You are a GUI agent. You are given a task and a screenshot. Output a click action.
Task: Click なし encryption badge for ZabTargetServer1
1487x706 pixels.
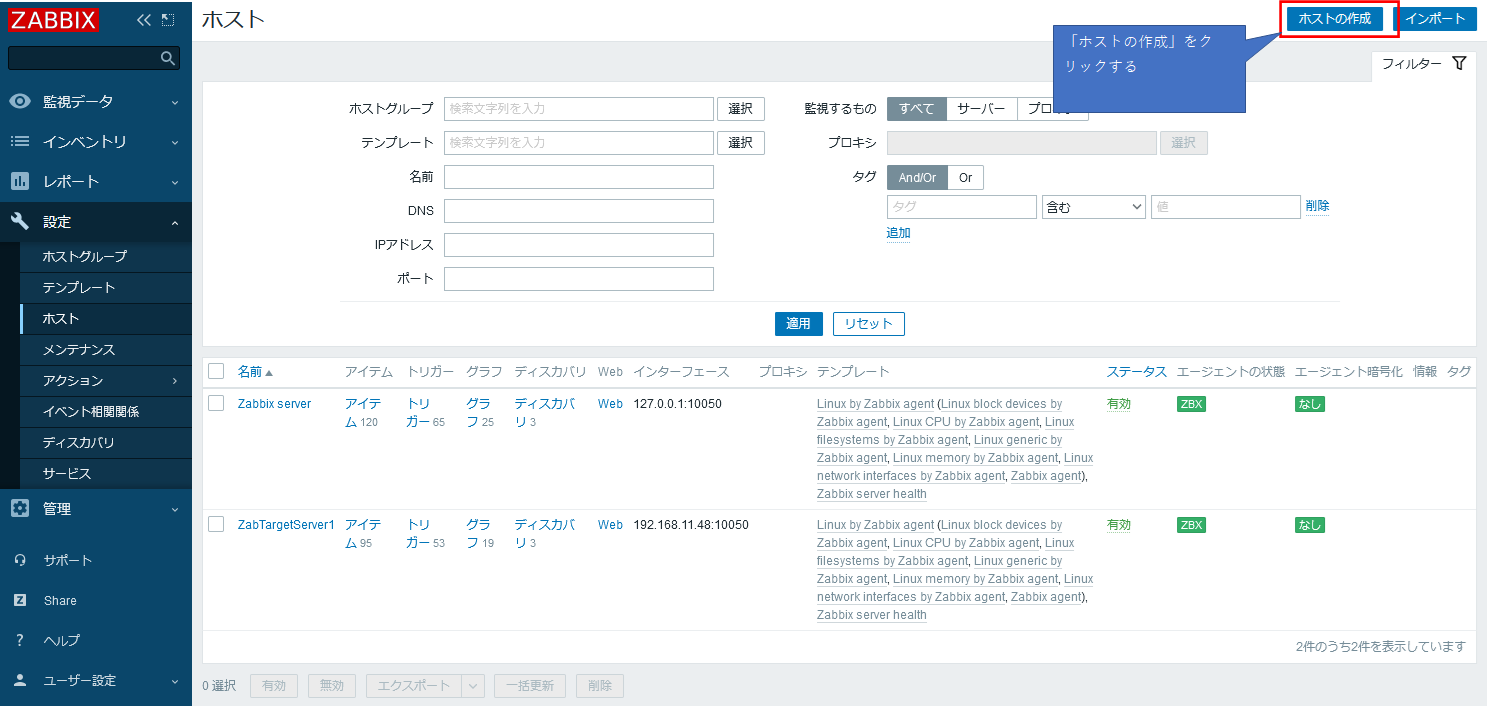[1309, 524]
